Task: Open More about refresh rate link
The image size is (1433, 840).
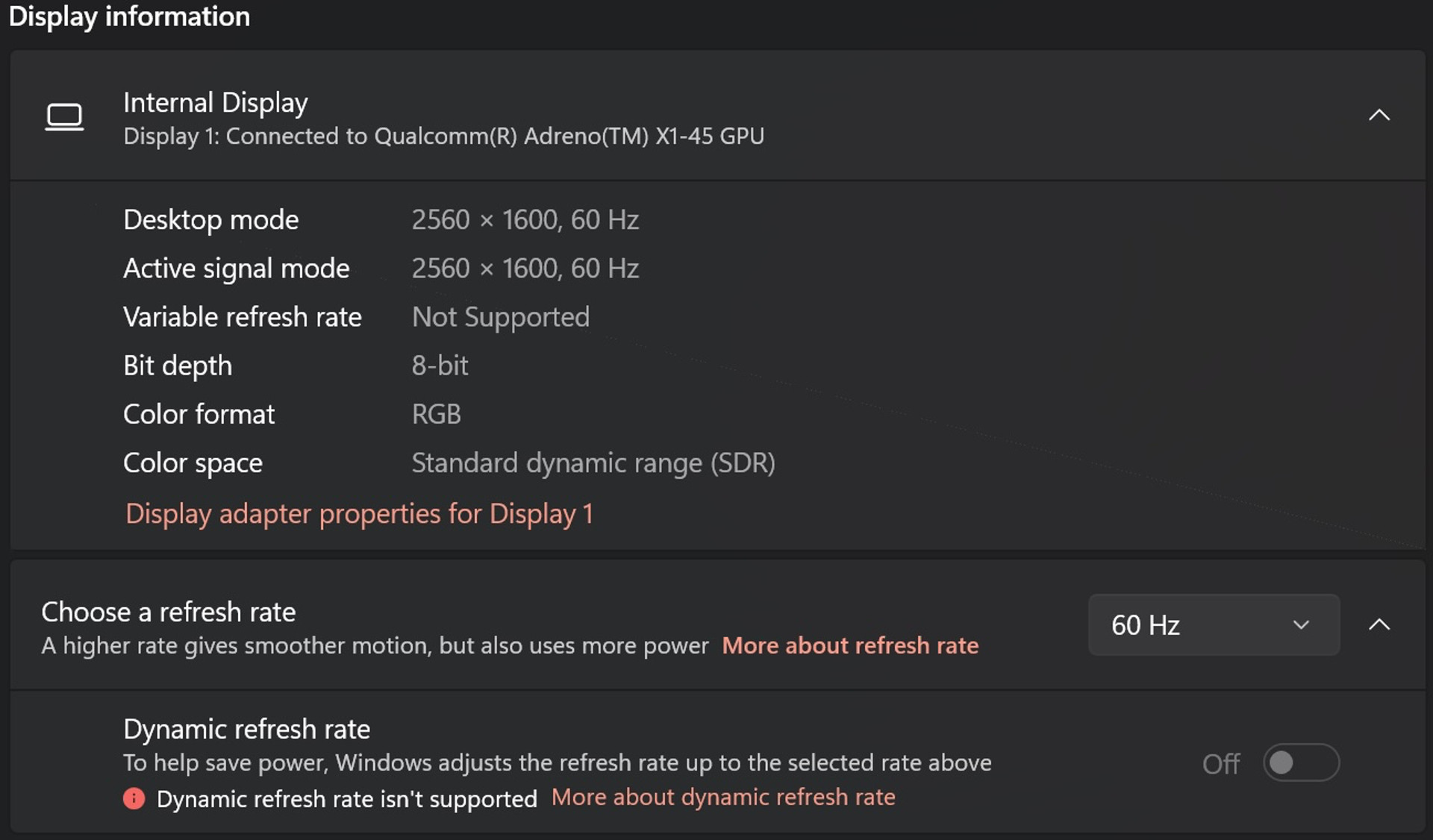Action: pyautogui.click(x=850, y=645)
